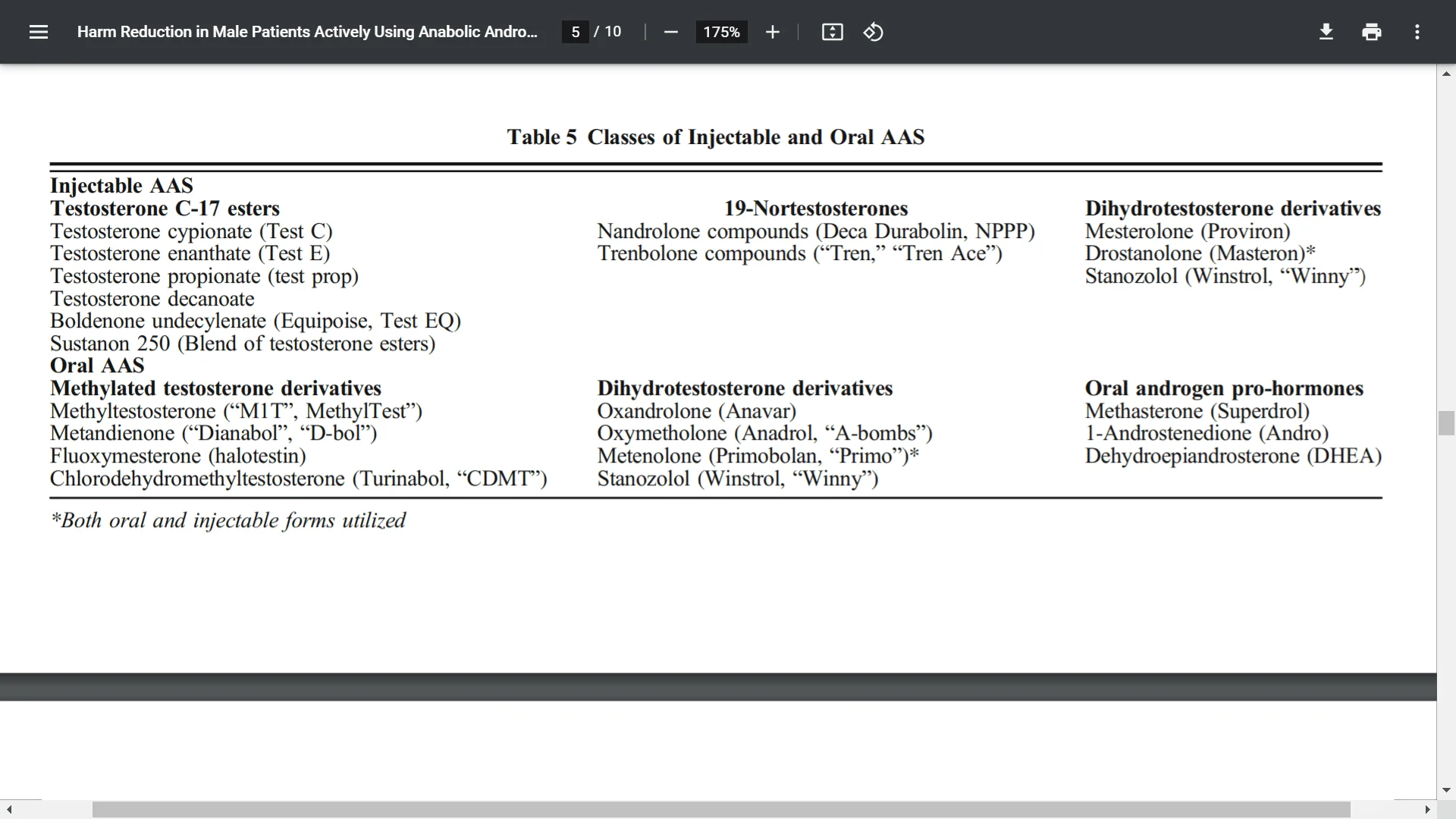Screen dimensions: 1456x819
Task: Click the download icon to save PDF
Action: click(1326, 32)
